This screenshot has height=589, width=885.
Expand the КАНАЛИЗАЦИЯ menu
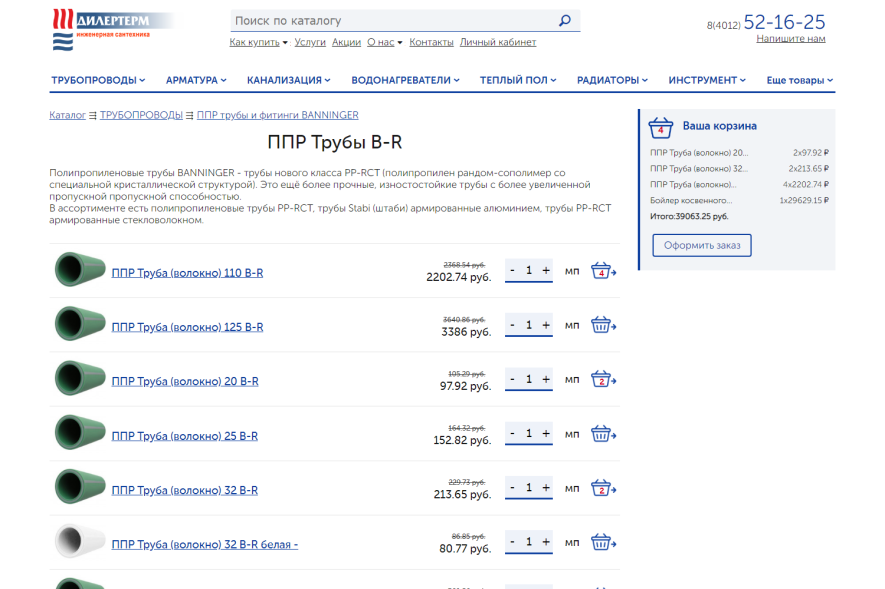288,80
